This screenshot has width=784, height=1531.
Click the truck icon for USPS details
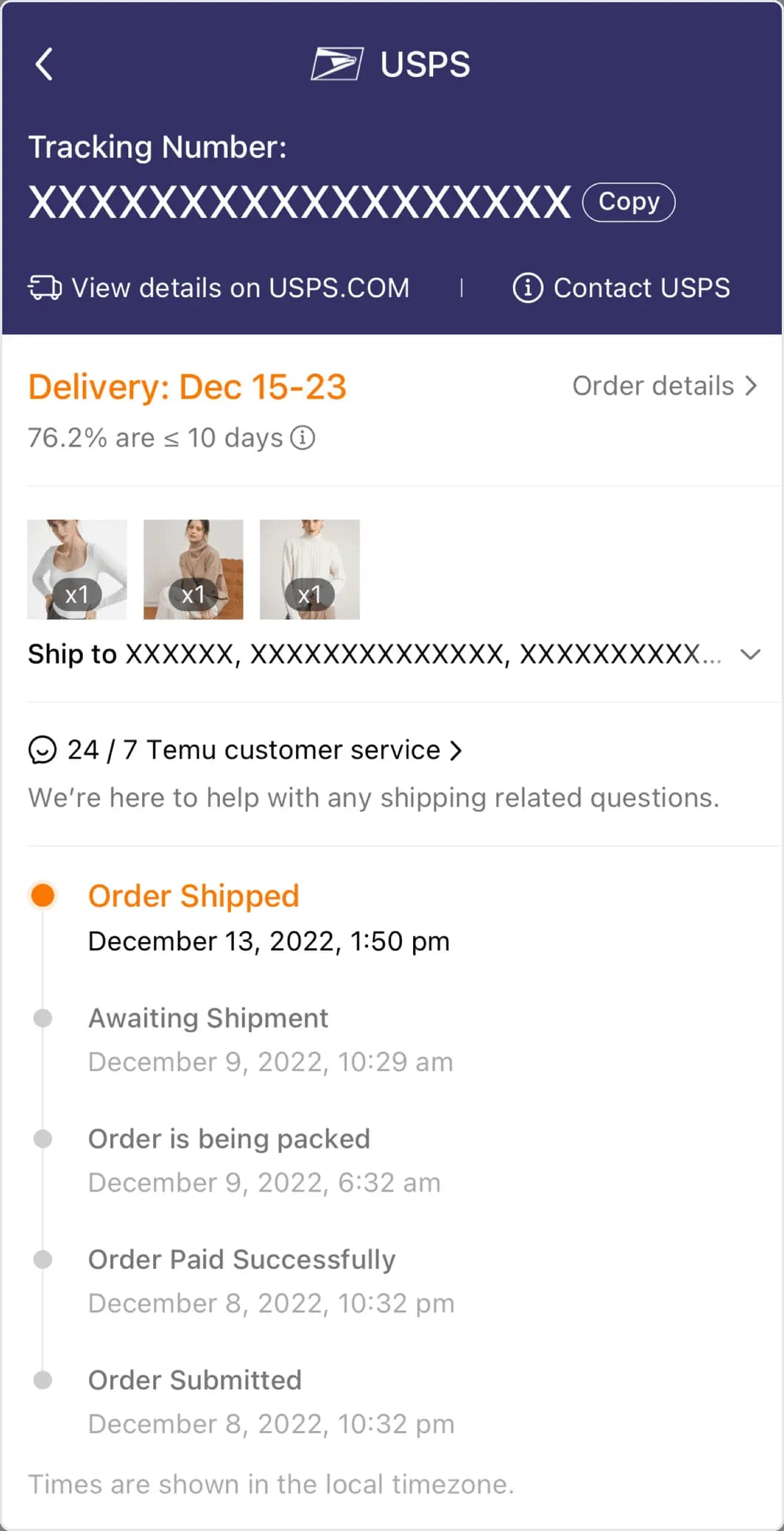pyautogui.click(x=45, y=287)
